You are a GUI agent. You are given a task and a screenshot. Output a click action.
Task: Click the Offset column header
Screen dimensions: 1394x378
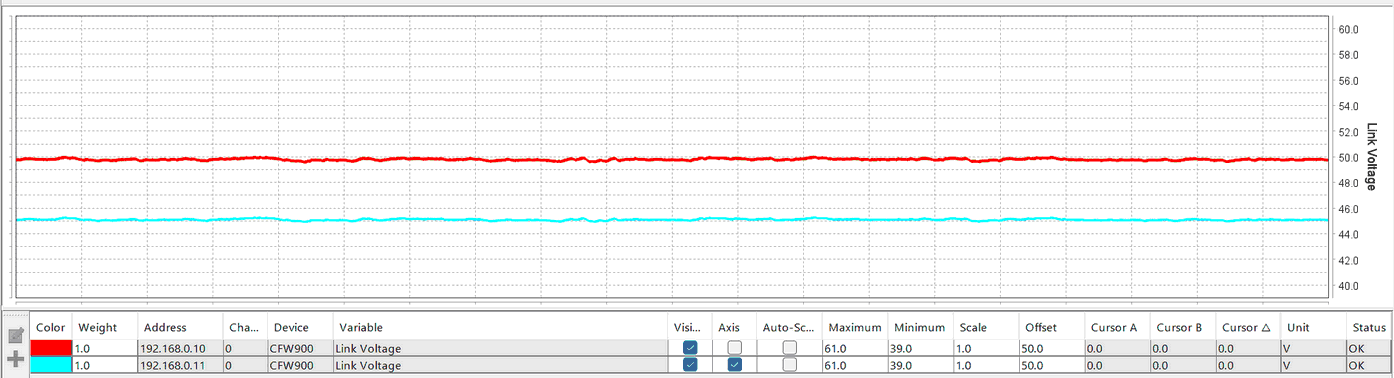pyautogui.click(x=1052, y=327)
